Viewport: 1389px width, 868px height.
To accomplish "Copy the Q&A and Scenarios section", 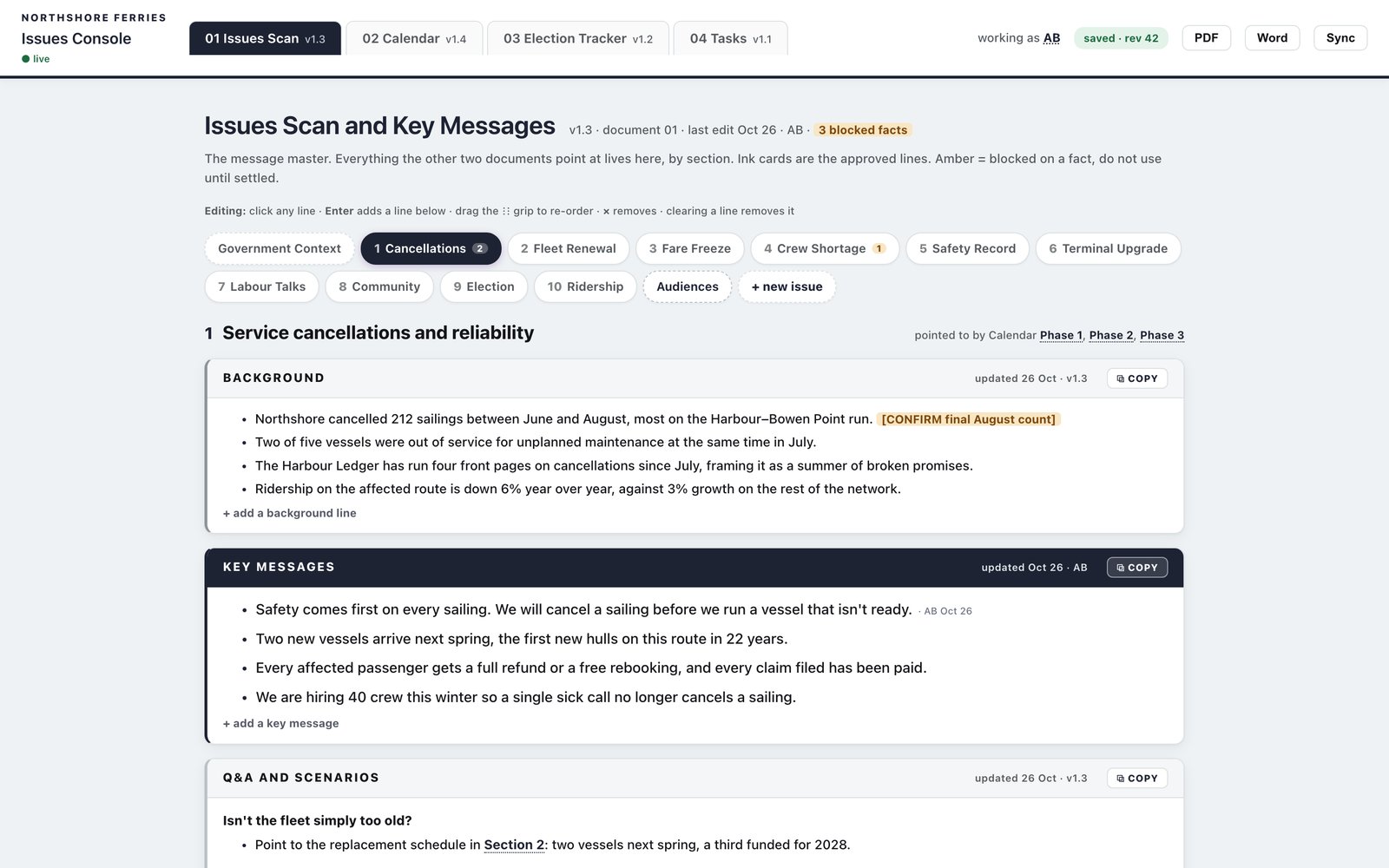I will click(1136, 779).
